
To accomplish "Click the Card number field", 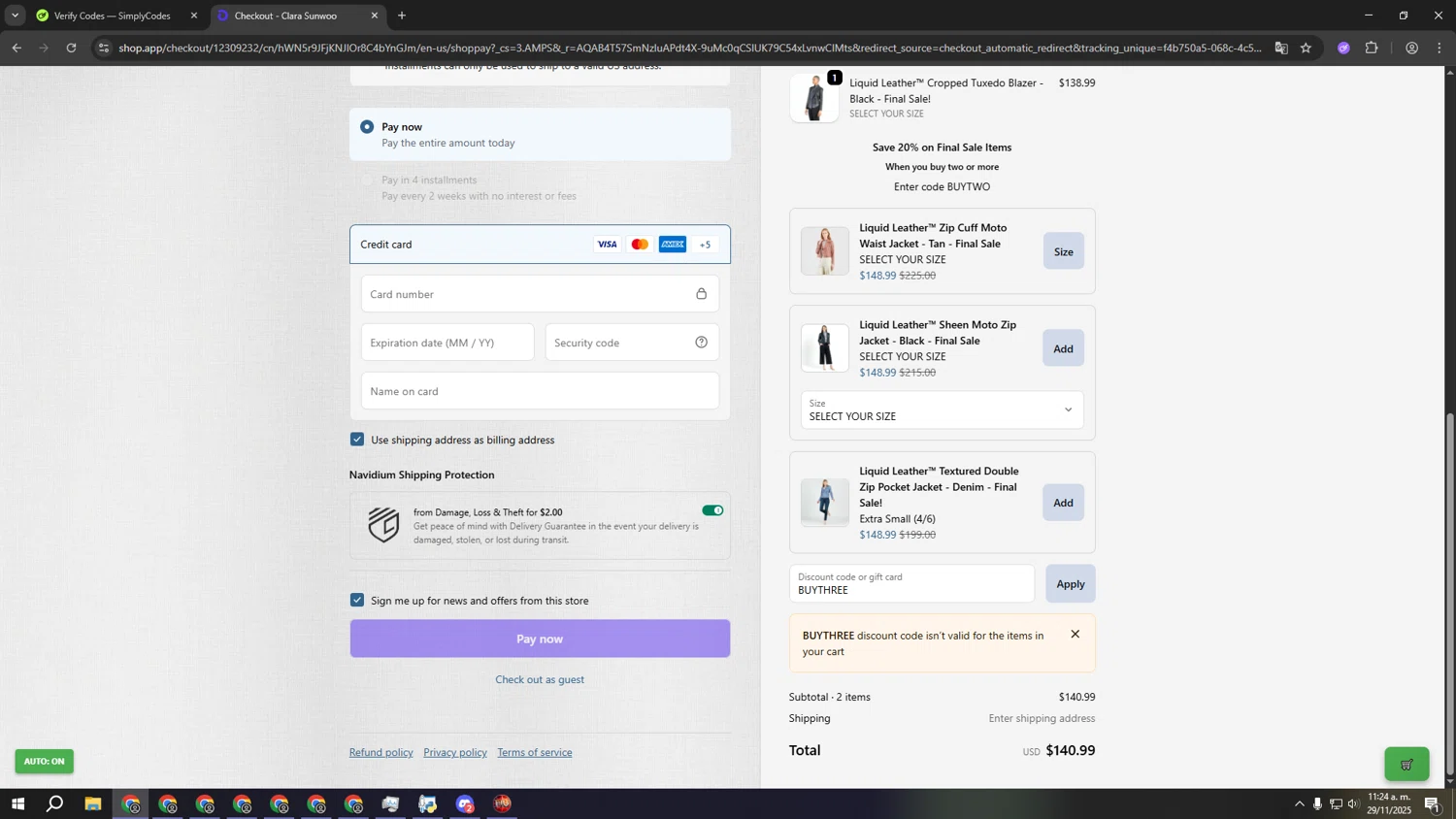I will pos(540,294).
